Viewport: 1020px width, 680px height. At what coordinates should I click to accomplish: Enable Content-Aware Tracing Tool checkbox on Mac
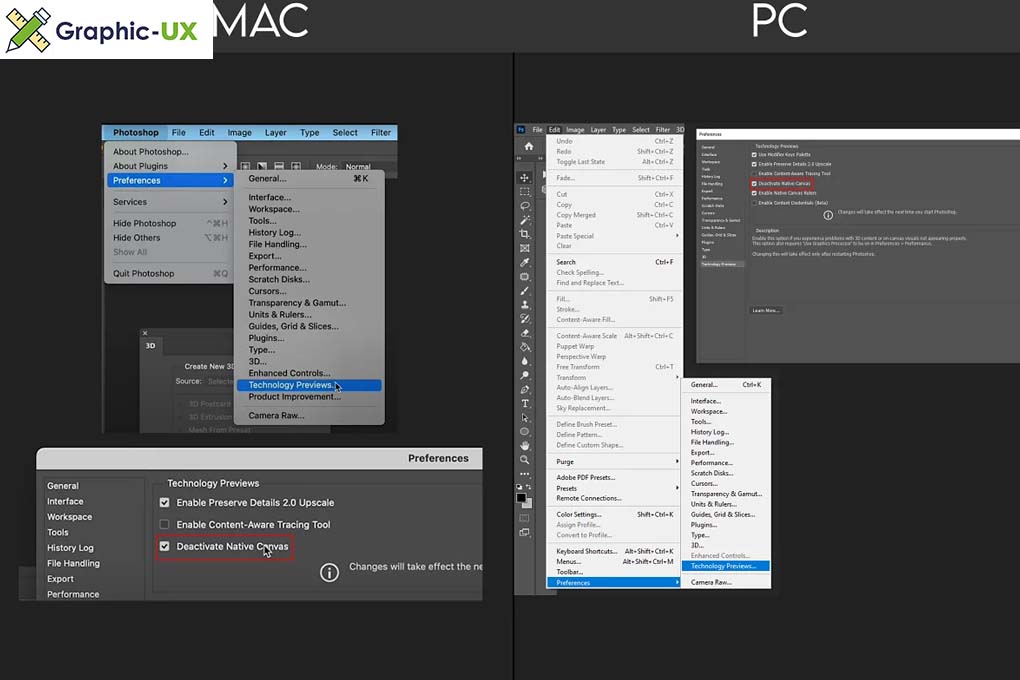165,525
